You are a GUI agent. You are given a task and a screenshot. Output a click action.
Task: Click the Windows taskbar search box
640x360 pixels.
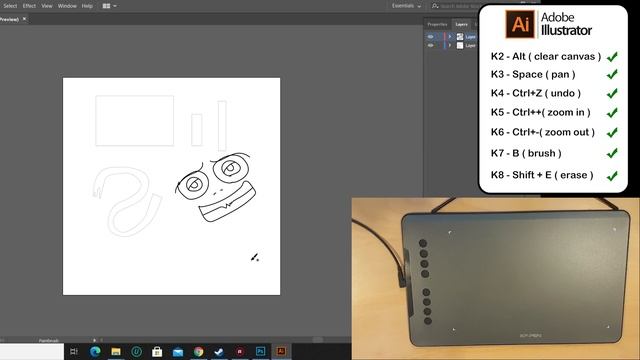click(32, 351)
